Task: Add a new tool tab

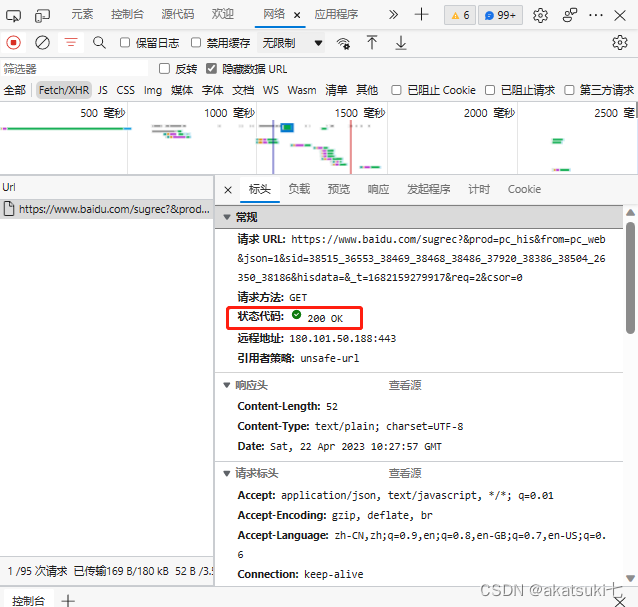Action: pos(421,15)
